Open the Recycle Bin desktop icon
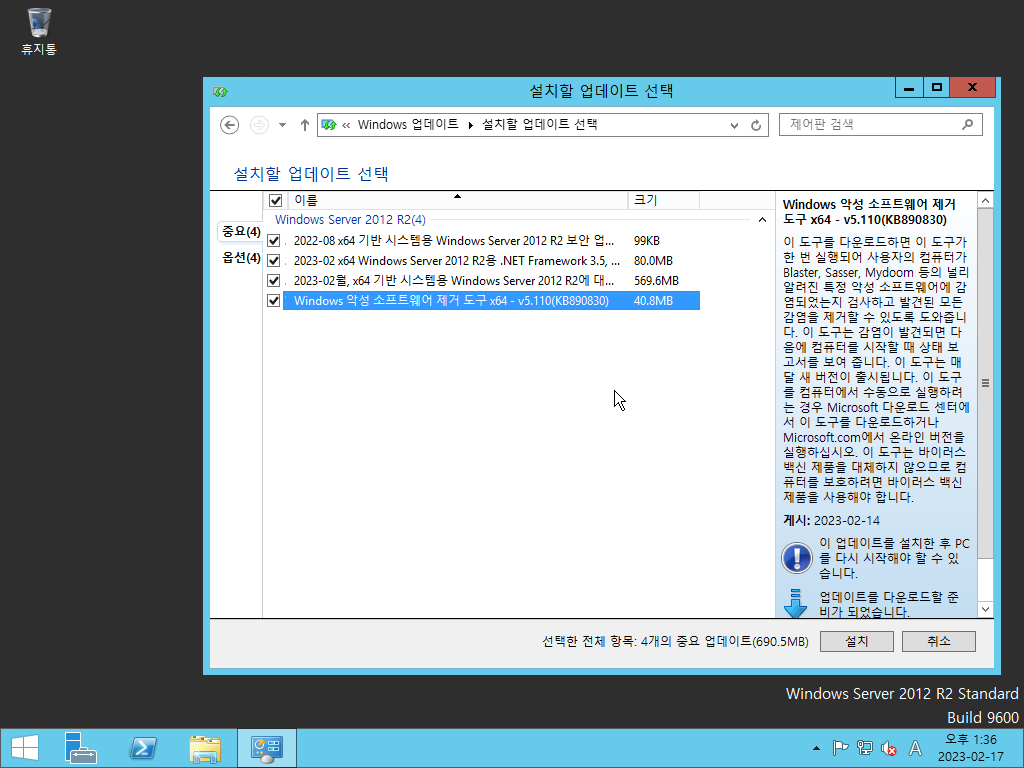The width and height of the screenshot is (1024, 768). pos(39,31)
